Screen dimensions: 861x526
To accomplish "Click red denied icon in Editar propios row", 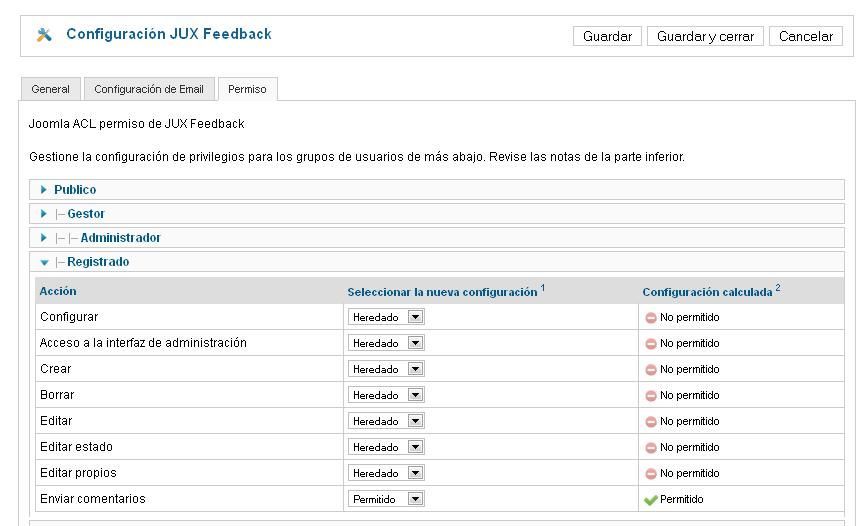I will click(651, 474).
